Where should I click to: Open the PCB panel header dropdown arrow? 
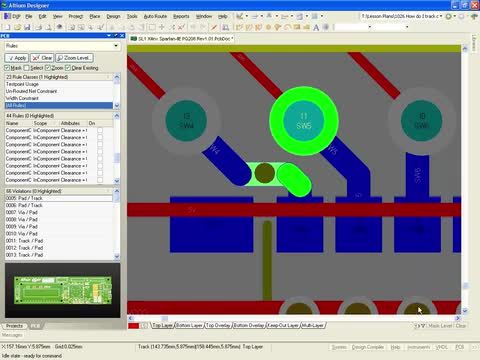coord(109,35)
